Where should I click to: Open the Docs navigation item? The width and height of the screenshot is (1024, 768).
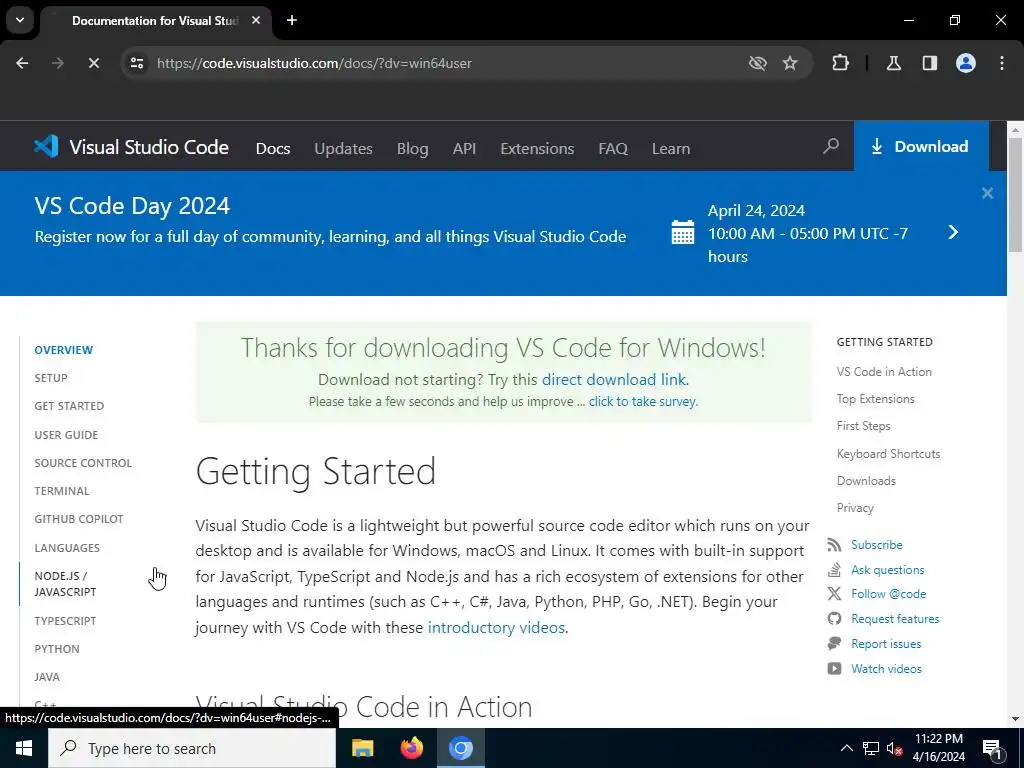273,149
